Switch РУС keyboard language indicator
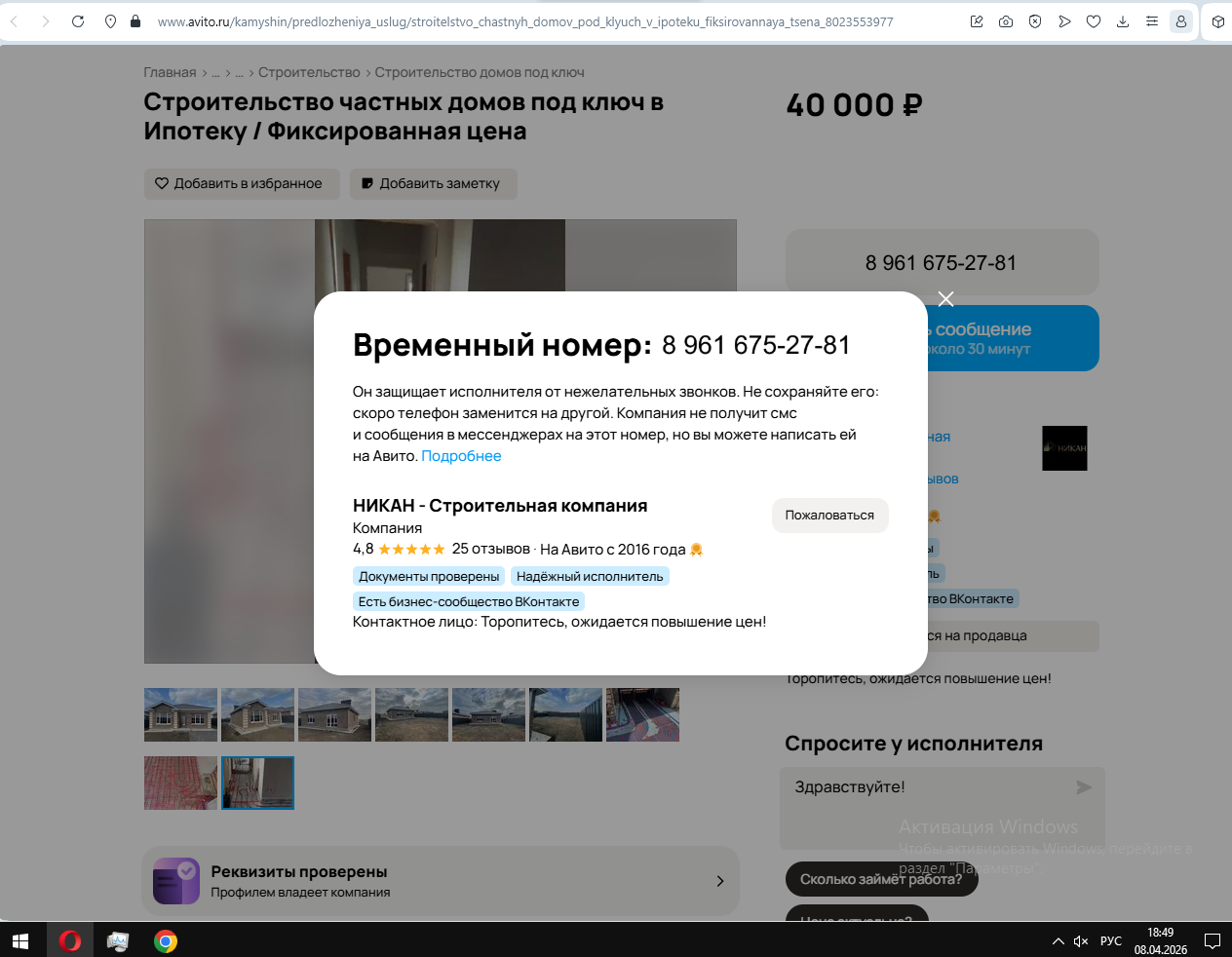Screen dimensions: 1232x957 (1111, 941)
